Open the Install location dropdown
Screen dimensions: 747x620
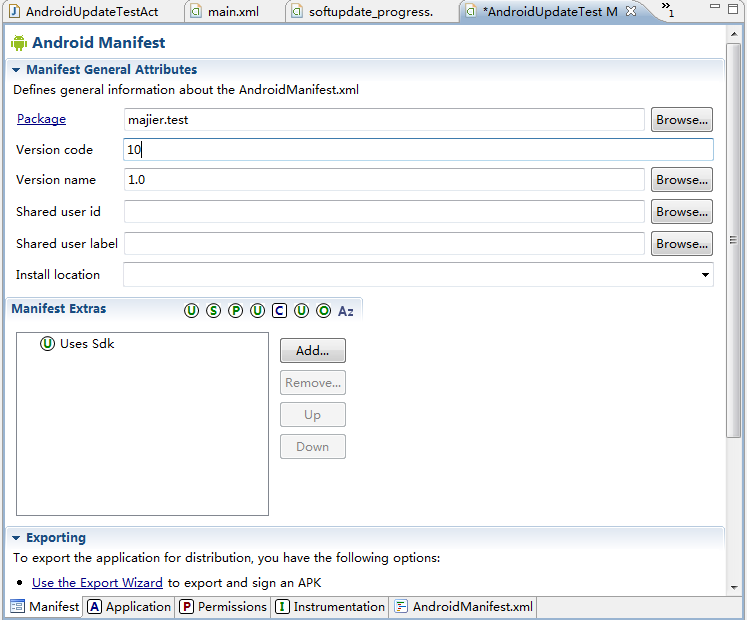(705, 274)
